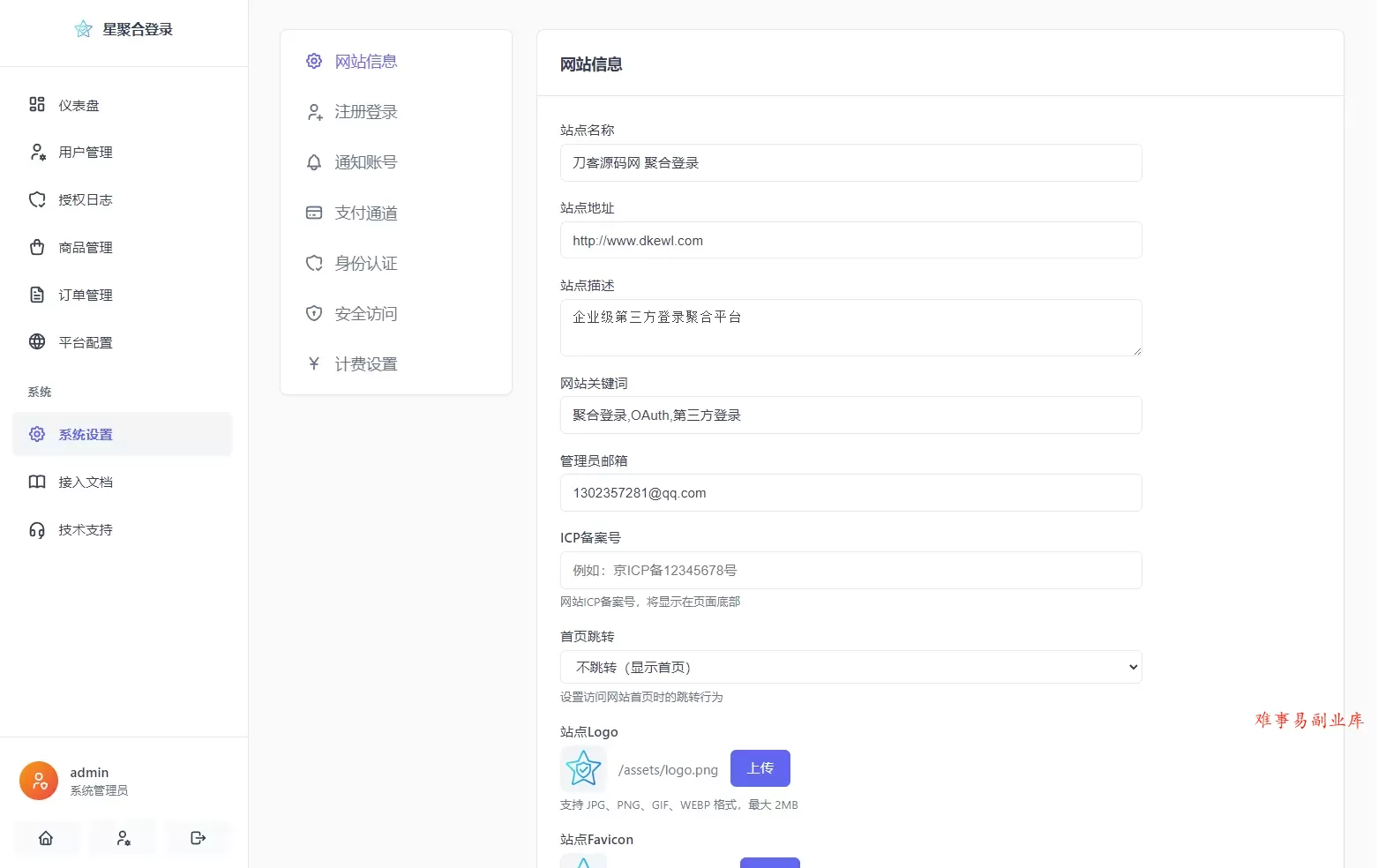Open the 首页跳转 dropdown
The image size is (1378, 868).
tap(851, 667)
